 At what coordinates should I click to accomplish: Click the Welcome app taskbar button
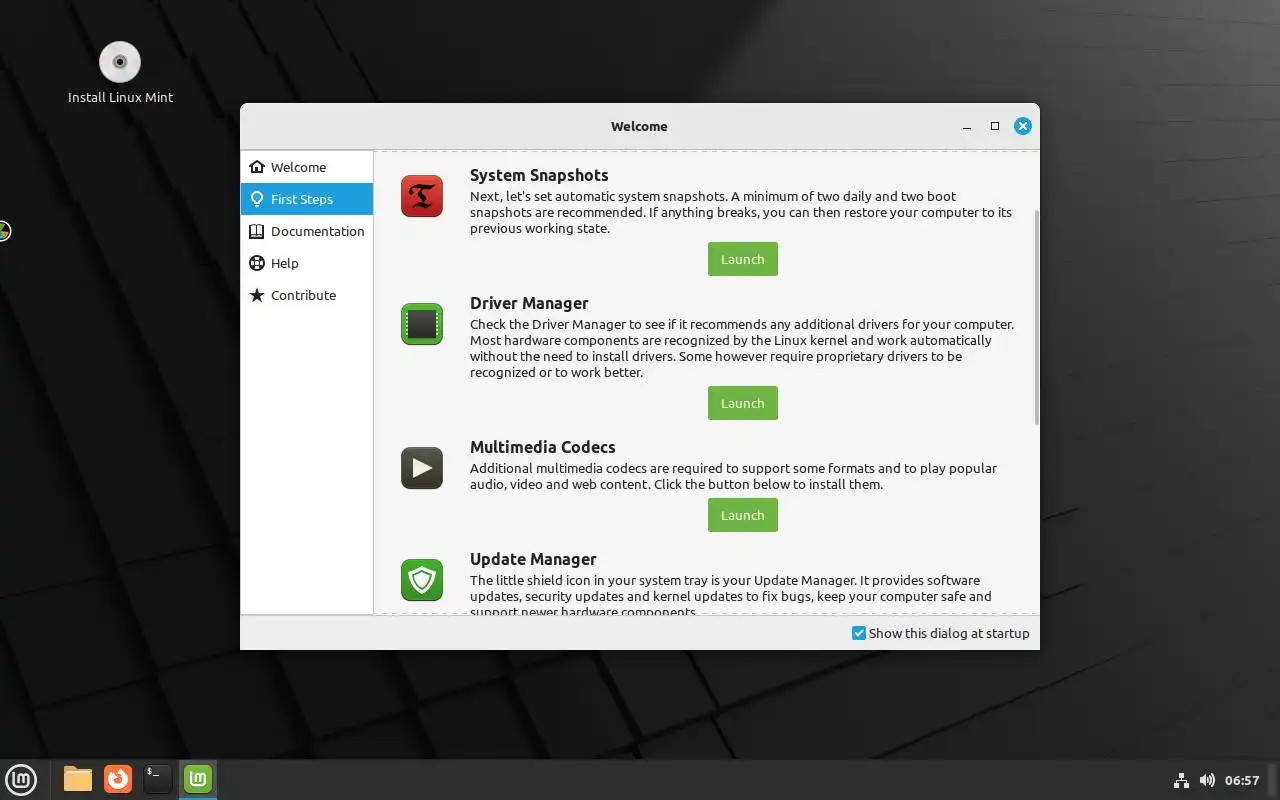click(x=198, y=778)
